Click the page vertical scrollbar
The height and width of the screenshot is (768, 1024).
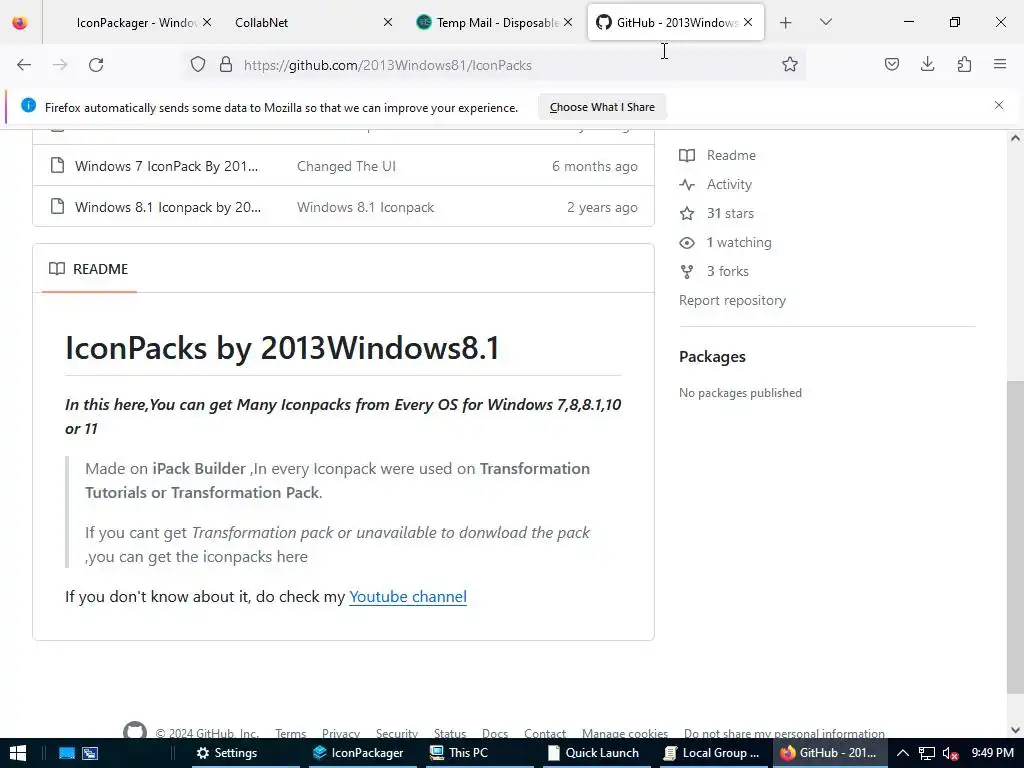pos(1015,537)
